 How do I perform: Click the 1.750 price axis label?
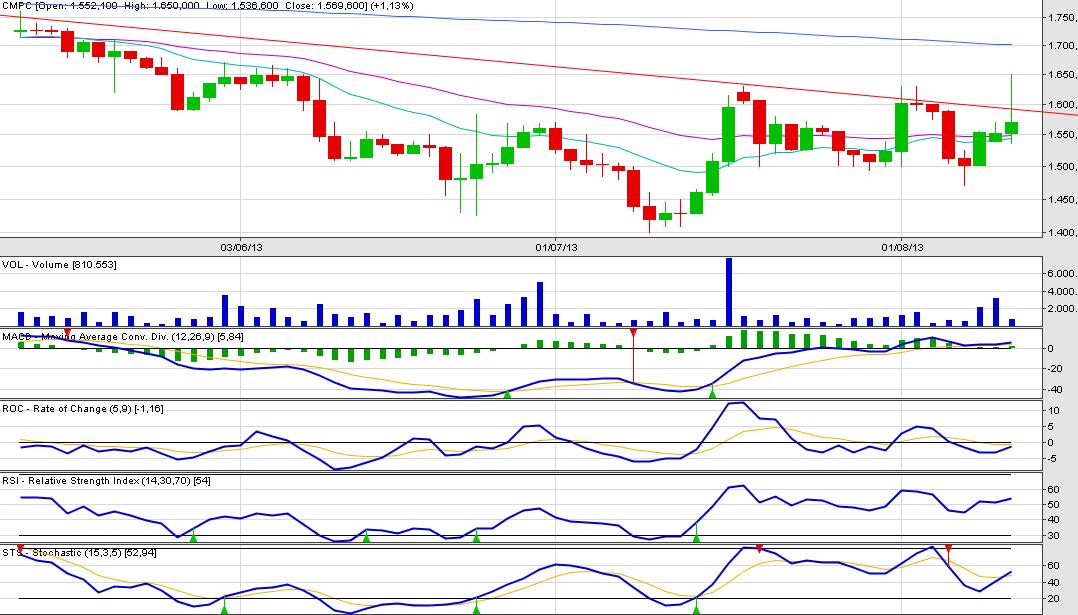pos(1058,18)
